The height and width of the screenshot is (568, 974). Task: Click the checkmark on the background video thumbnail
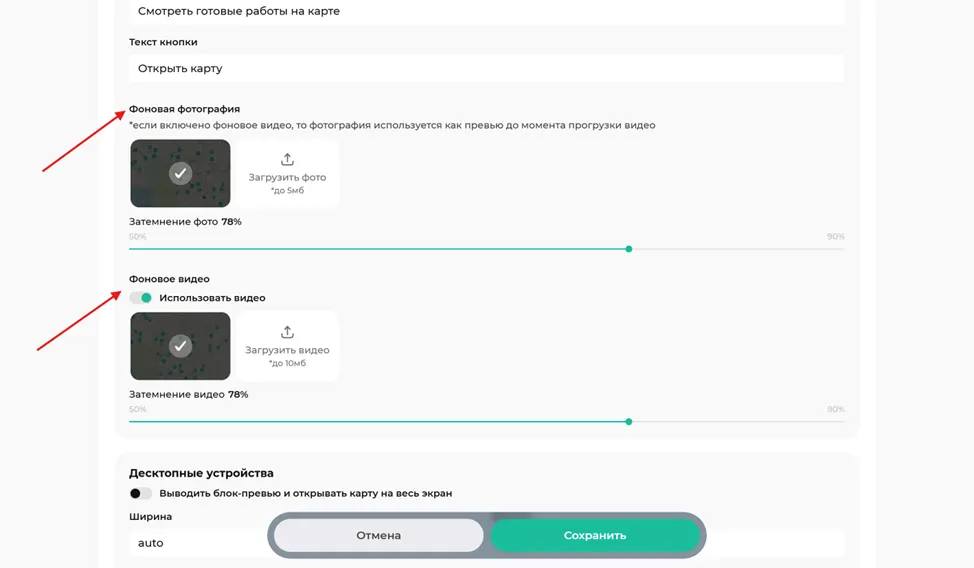click(x=180, y=346)
